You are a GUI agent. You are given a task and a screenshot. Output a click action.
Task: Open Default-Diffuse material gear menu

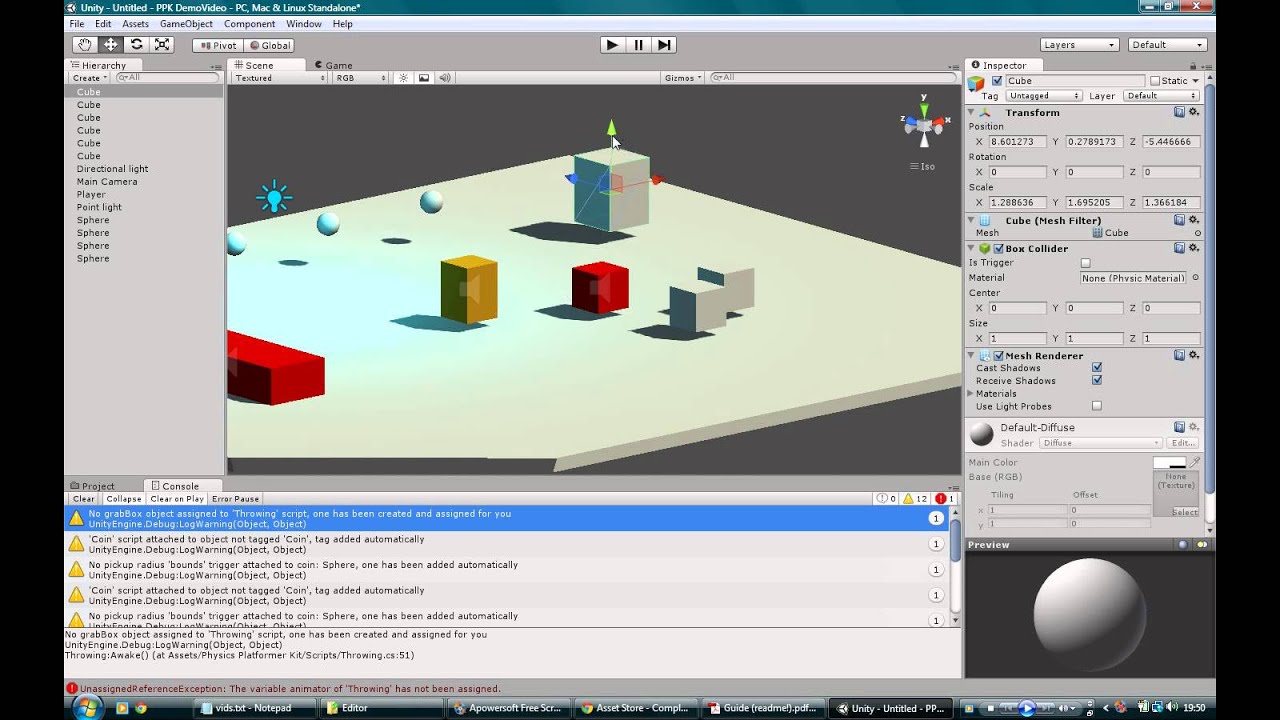(1194, 427)
